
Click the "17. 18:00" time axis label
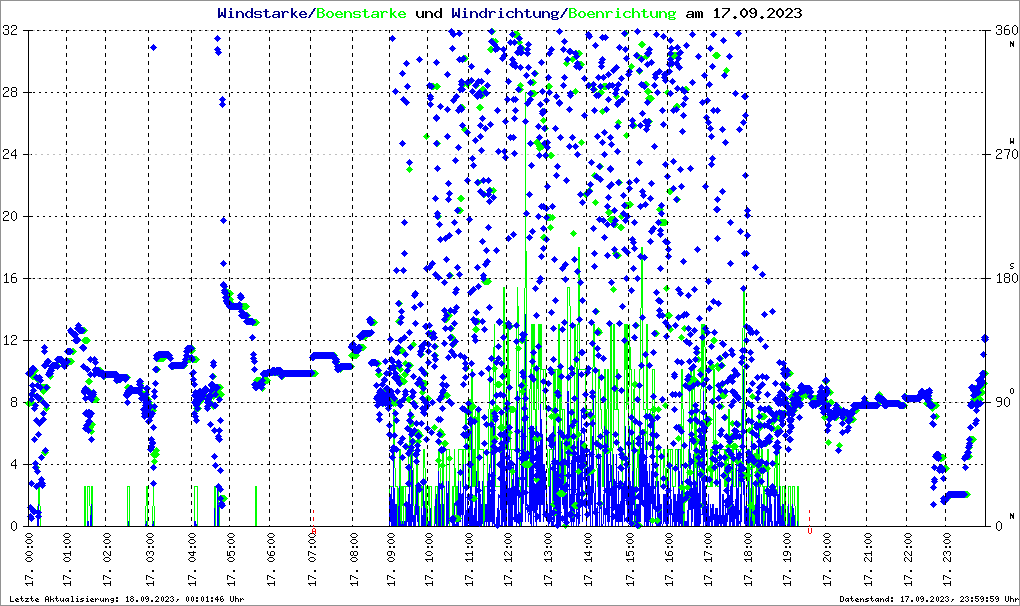(748, 559)
